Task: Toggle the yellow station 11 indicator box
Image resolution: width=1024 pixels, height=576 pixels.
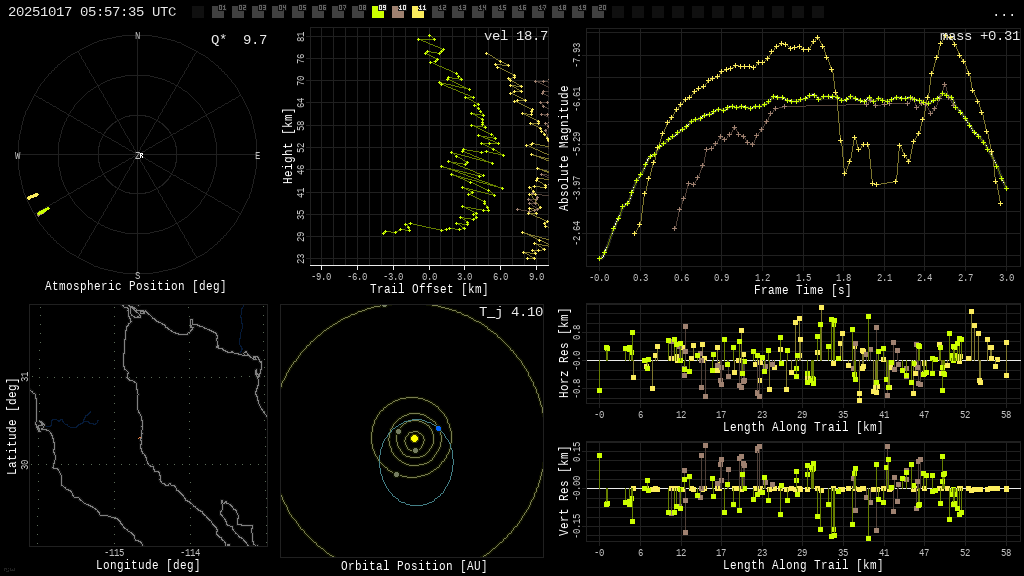Action: coord(418,12)
